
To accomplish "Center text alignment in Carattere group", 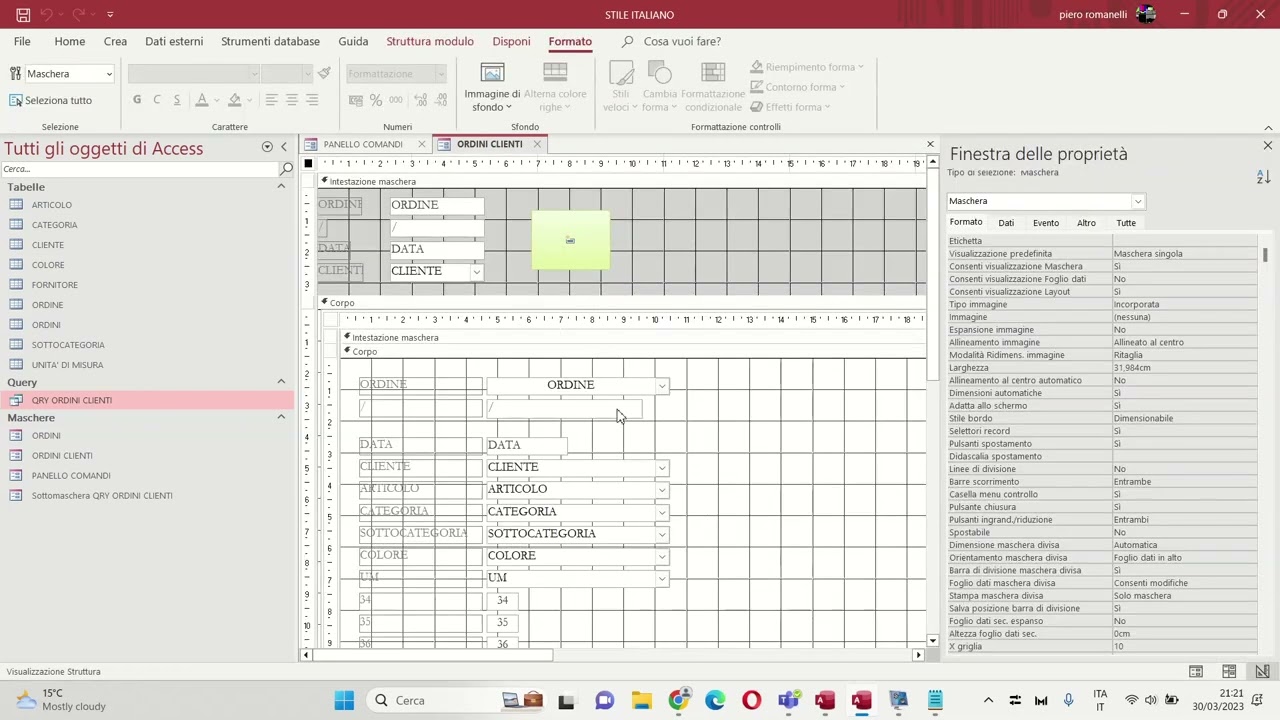I will pyautogui.click(x=292, y=100).
